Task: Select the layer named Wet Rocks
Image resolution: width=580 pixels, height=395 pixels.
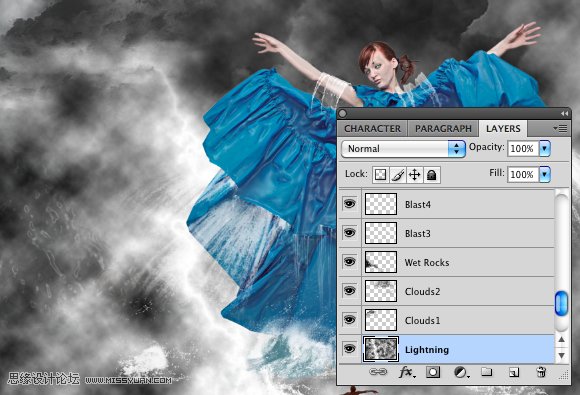Action: tap(427, 263)
